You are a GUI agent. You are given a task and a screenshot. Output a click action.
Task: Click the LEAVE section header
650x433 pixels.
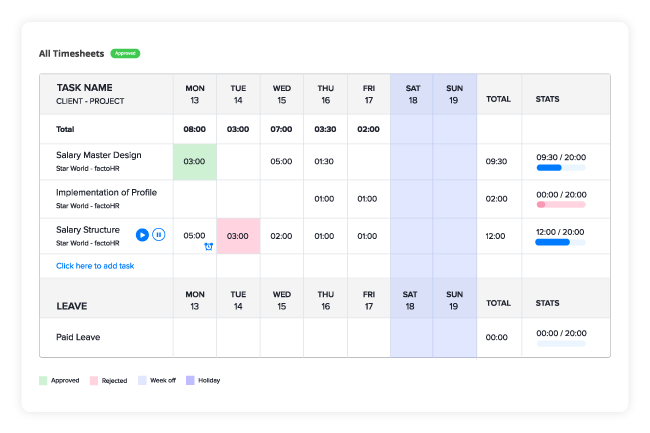(72, 306)
